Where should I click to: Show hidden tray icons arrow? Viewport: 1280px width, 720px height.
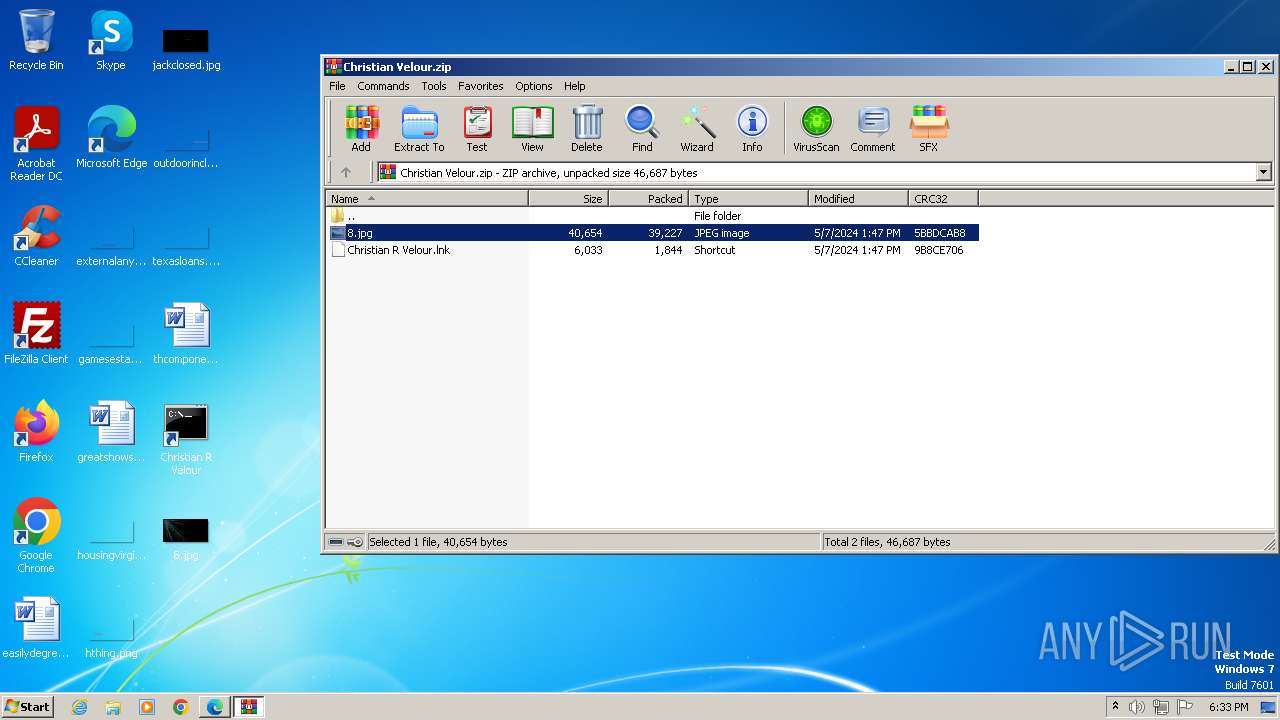pyautogui.click(x=1115, y=707)
